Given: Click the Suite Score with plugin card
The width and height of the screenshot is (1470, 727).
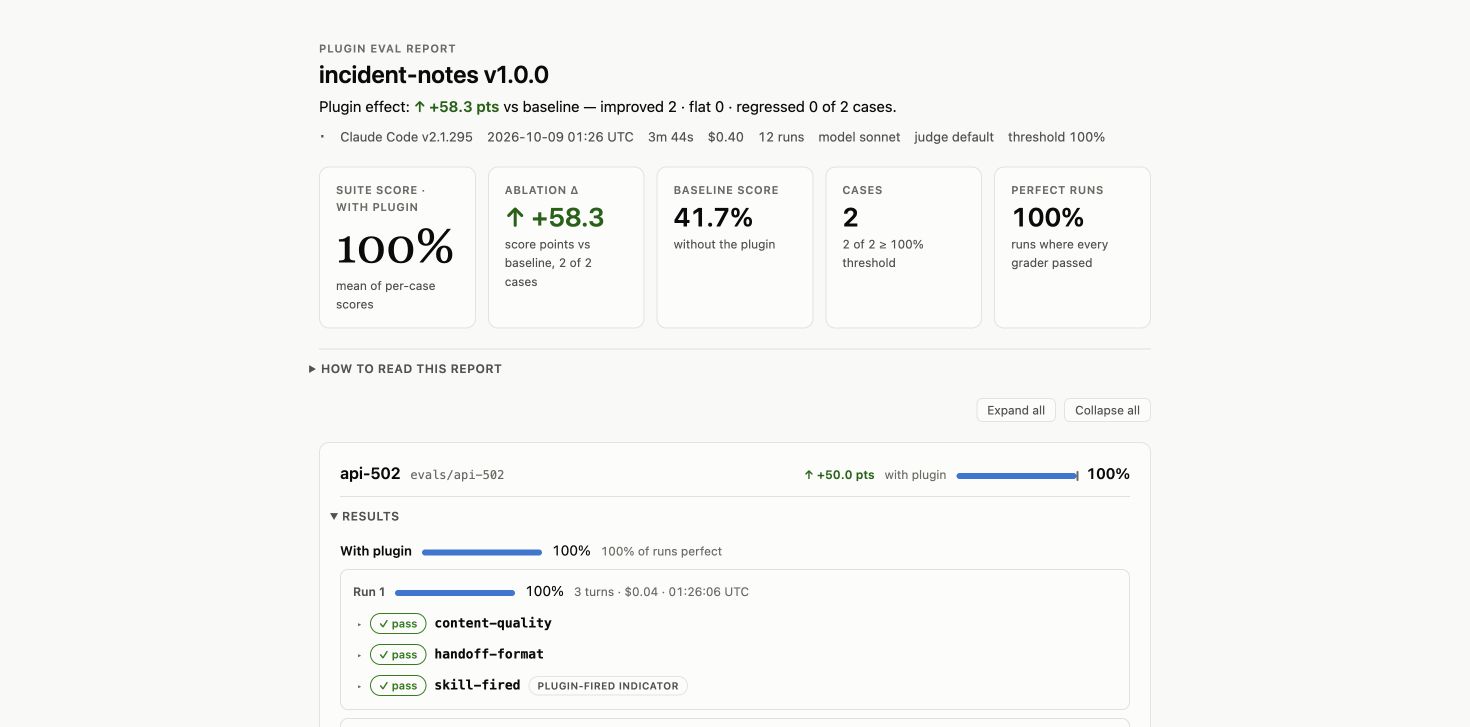Looking at the screenshot, I should coord(397,247).
